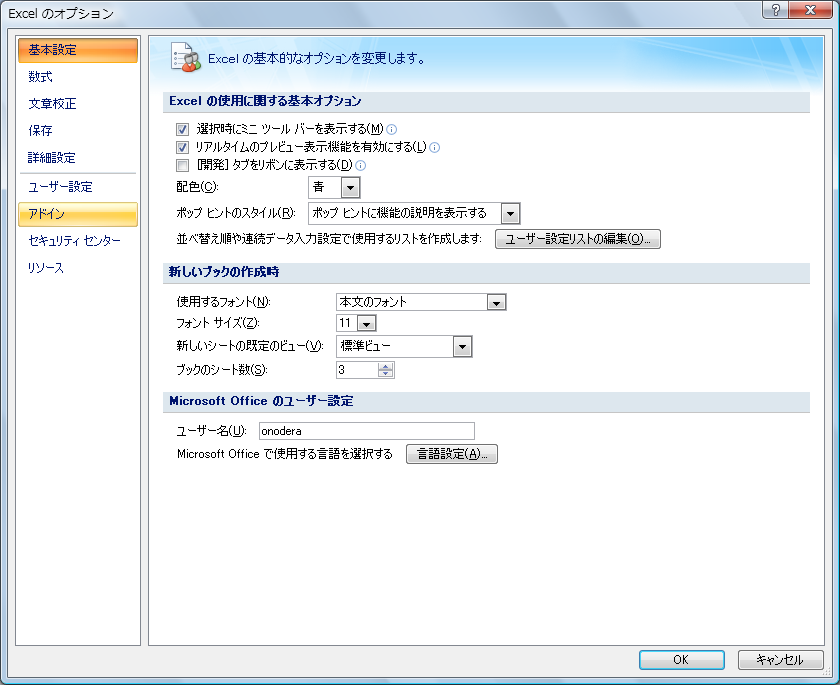Image resolution: width=840 pixels, height=685 pixels.
Task: Click the キャンセル button
Action: click(x=780, y=660)
